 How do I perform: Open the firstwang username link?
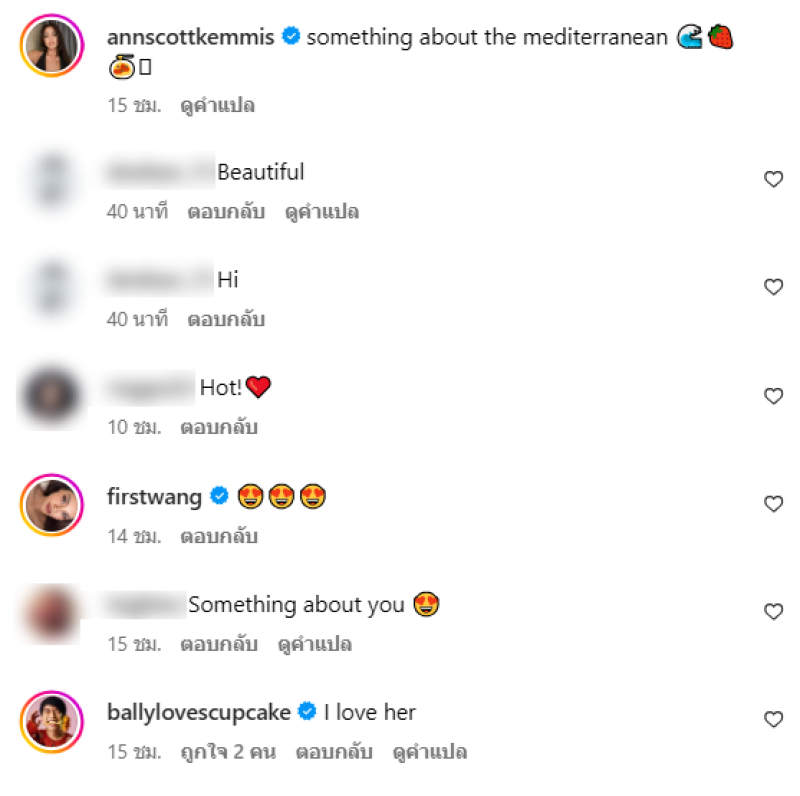click(154, 497)
